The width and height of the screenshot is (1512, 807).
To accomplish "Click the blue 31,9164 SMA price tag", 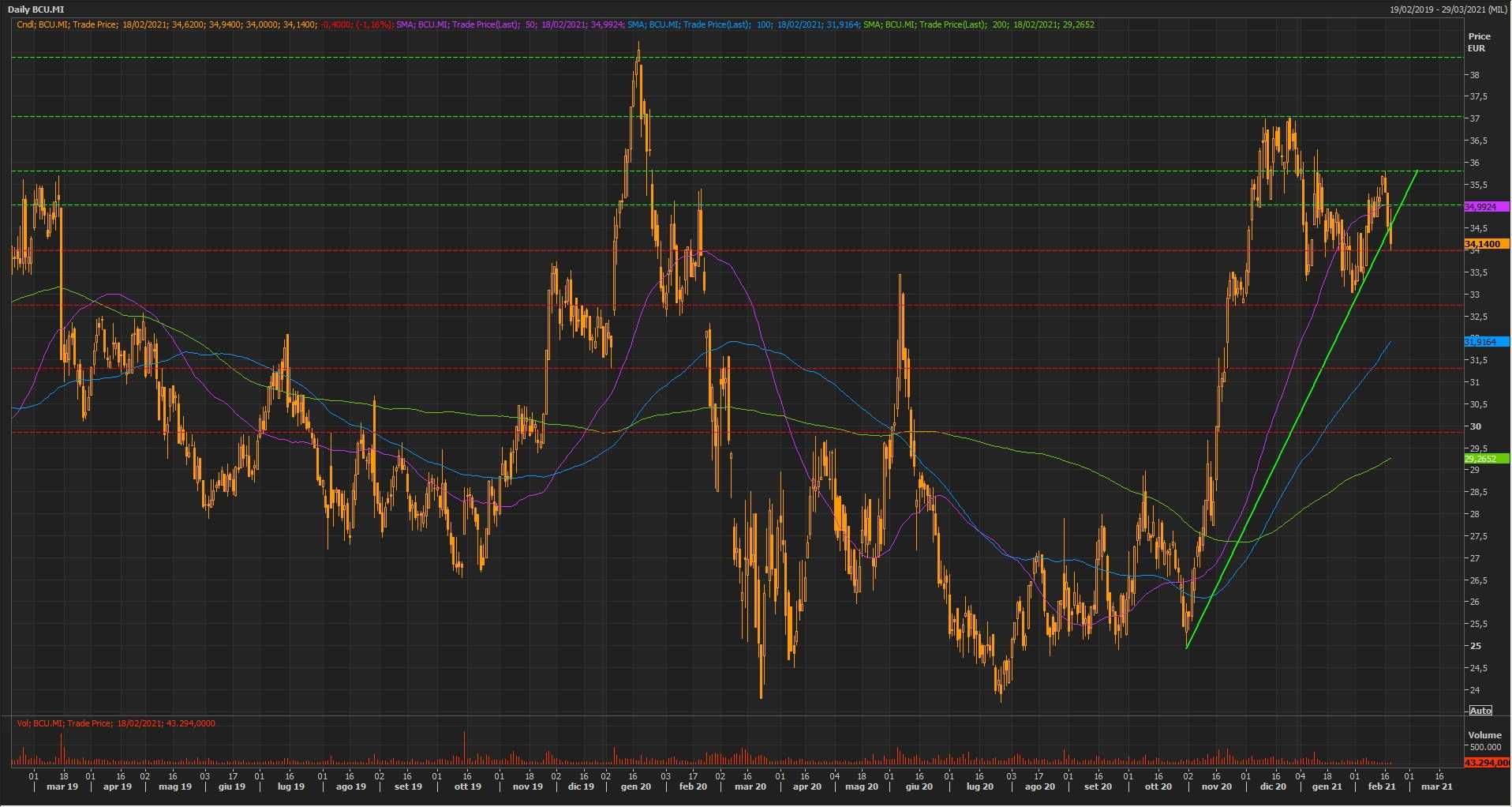I will point(1481,342).
